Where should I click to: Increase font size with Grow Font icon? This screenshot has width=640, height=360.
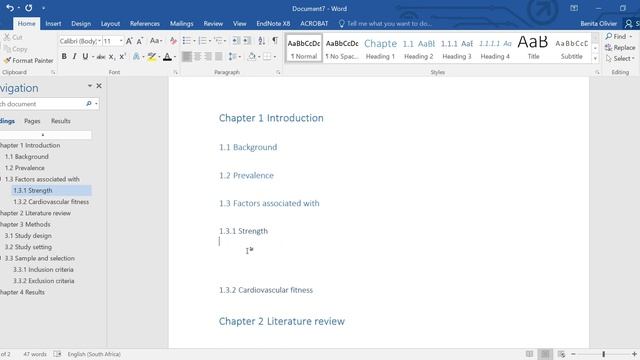pyautogui.click(x=129, y=41)
